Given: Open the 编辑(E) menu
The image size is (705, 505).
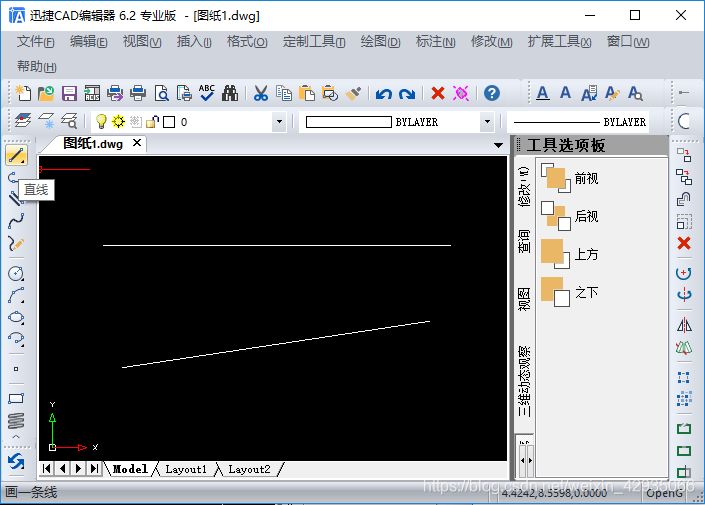Looking at the screenshot, I should [x=89, y=42].
